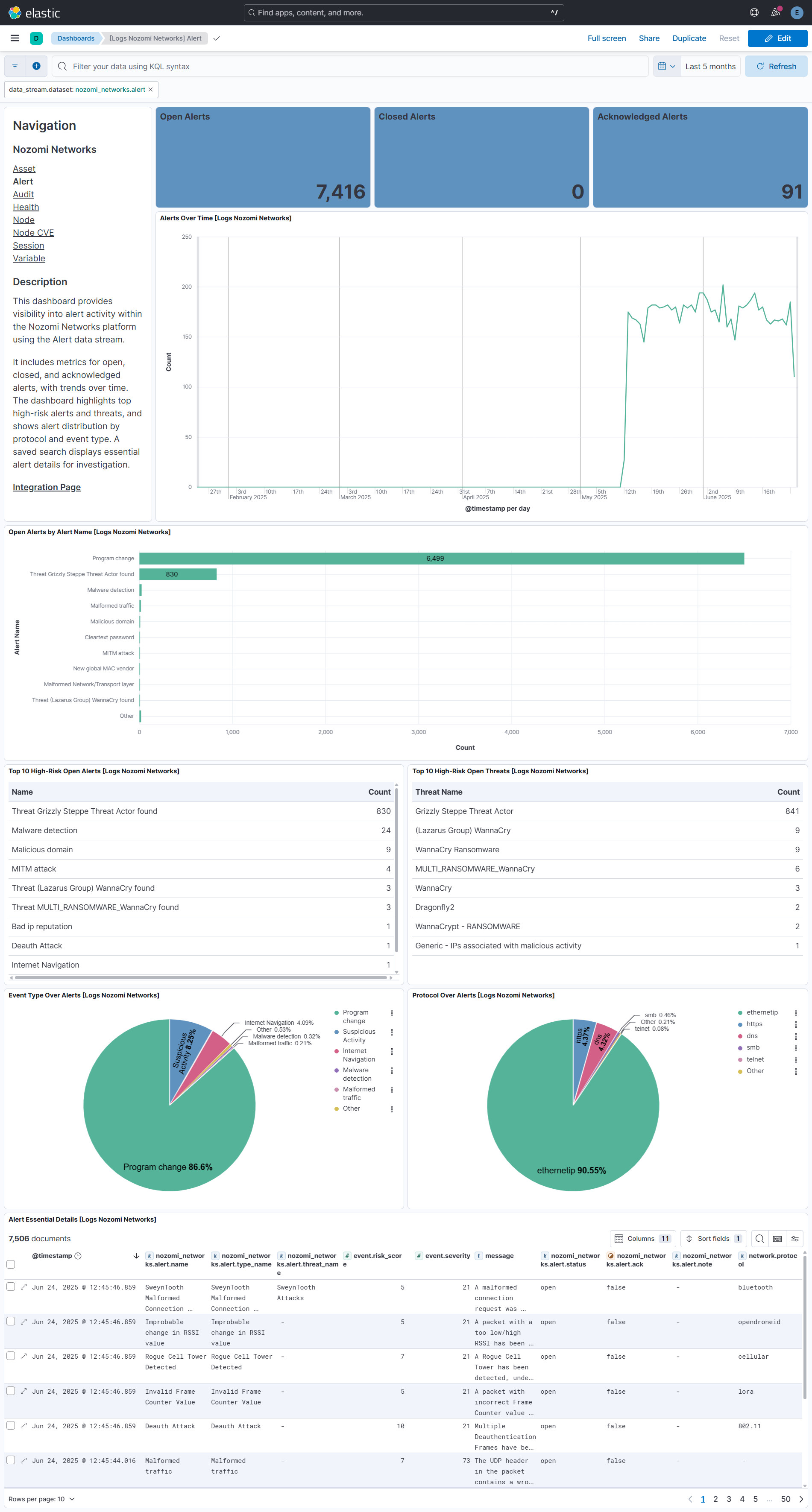The image size is (812, 1512).
Task: Open the help menu icon in header
Action: pos(754,12)
